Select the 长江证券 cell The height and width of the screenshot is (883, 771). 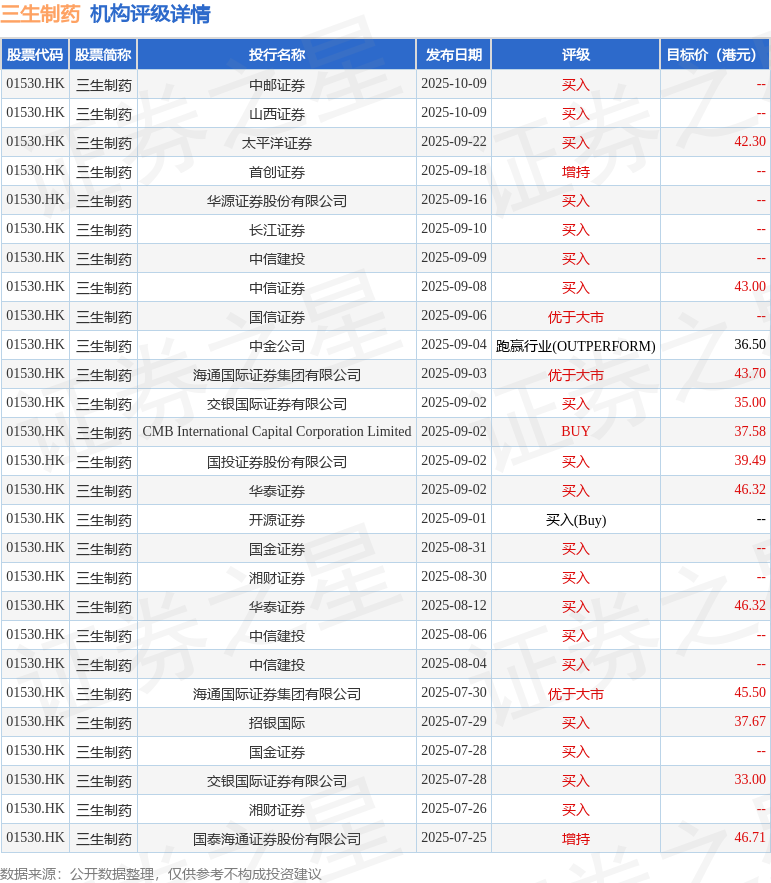(277, 230)
